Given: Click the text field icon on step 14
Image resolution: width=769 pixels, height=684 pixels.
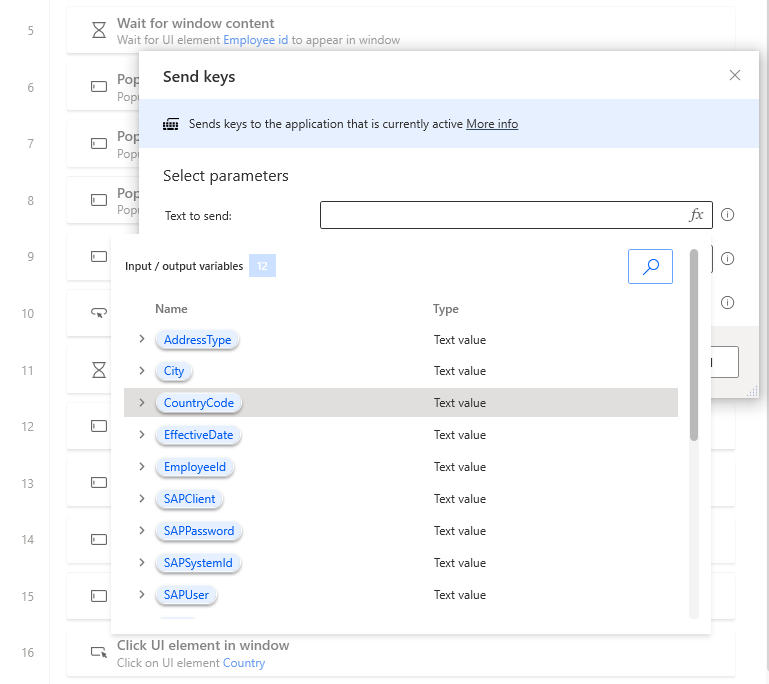Looking at the screenshot, I should (99, 540).
